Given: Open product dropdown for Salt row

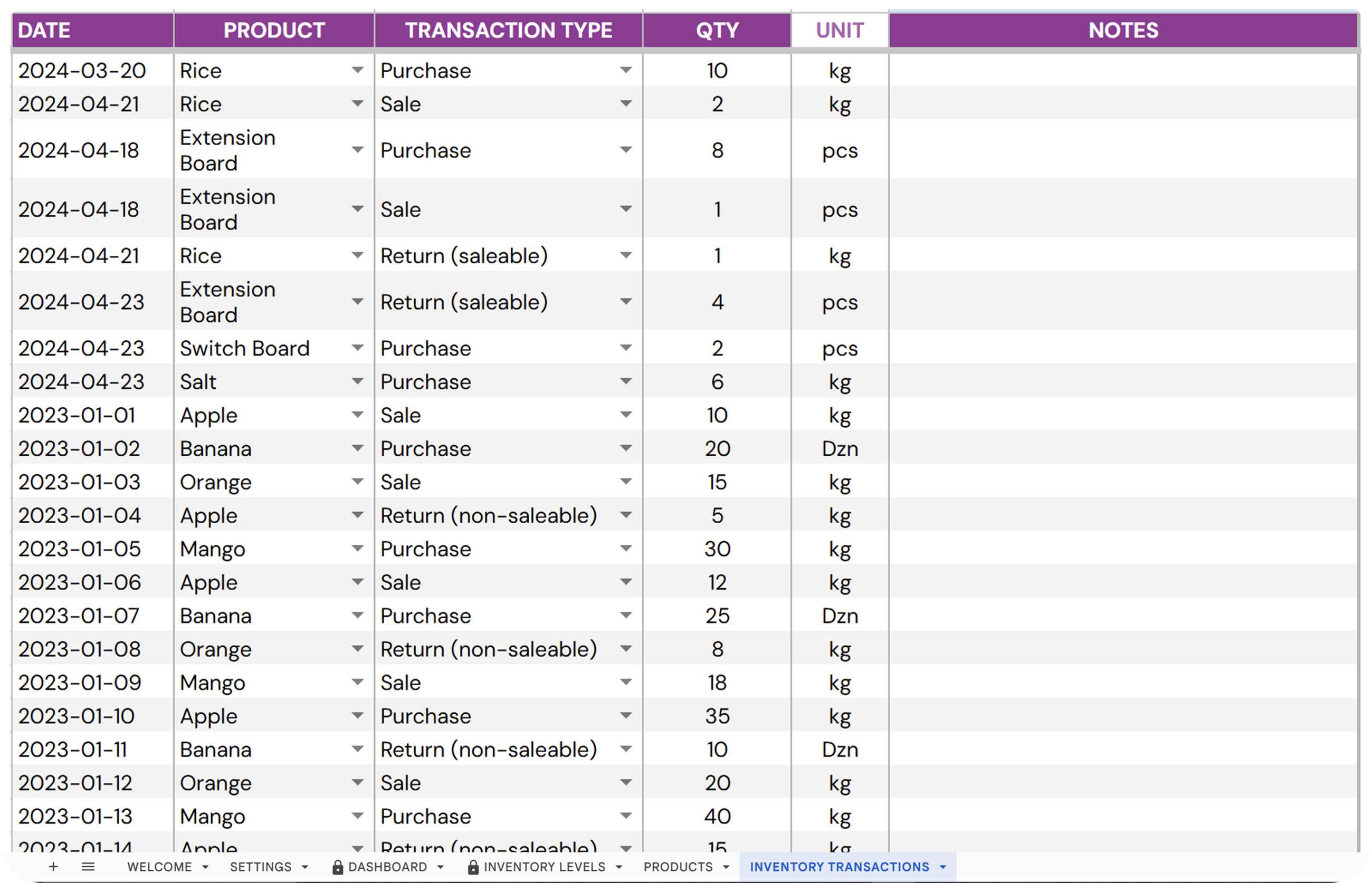Looking at the screenshot, I should pyautogui.click(x=357, y=381).
